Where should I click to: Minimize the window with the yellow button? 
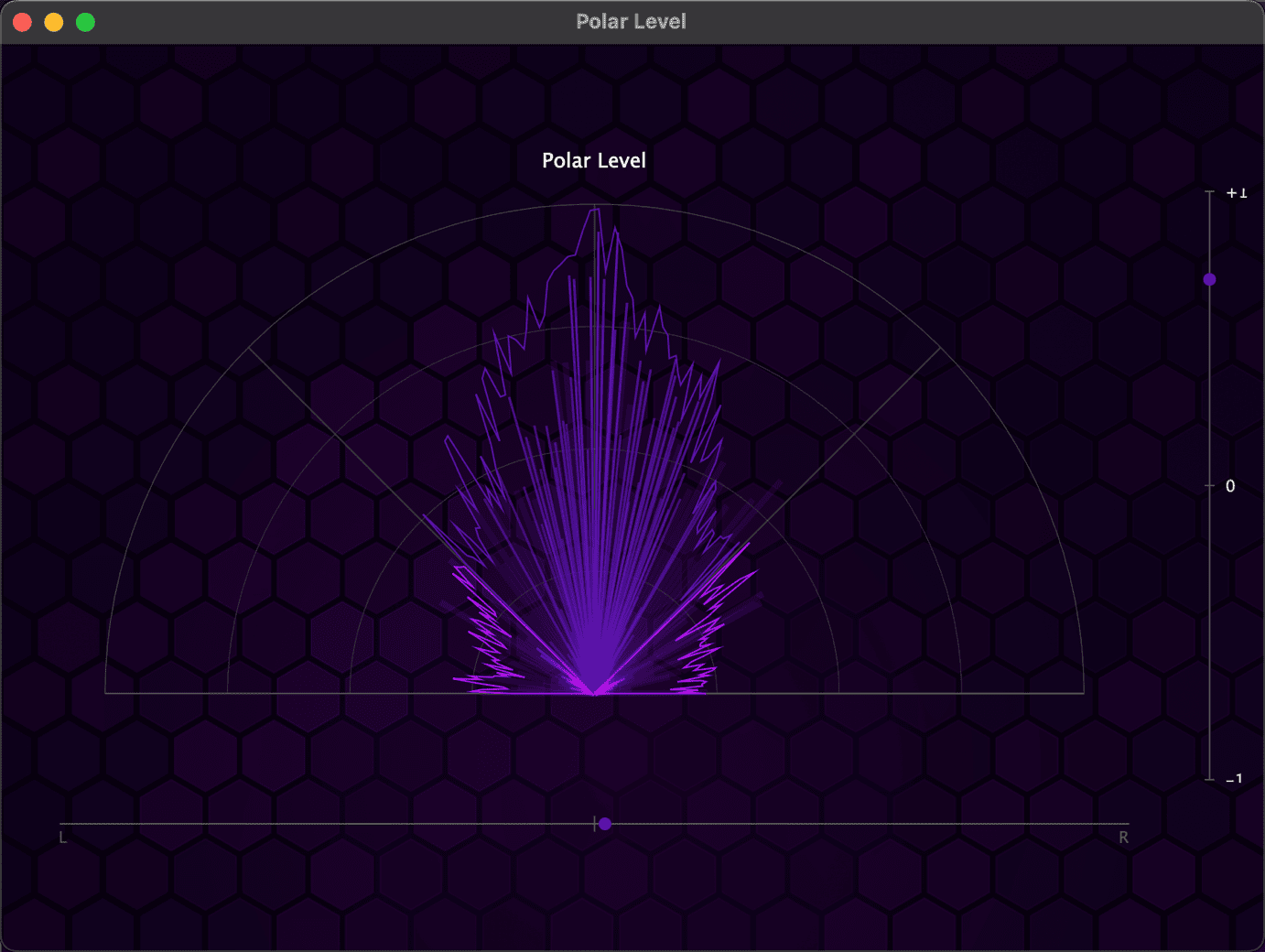tap(54, 22)
